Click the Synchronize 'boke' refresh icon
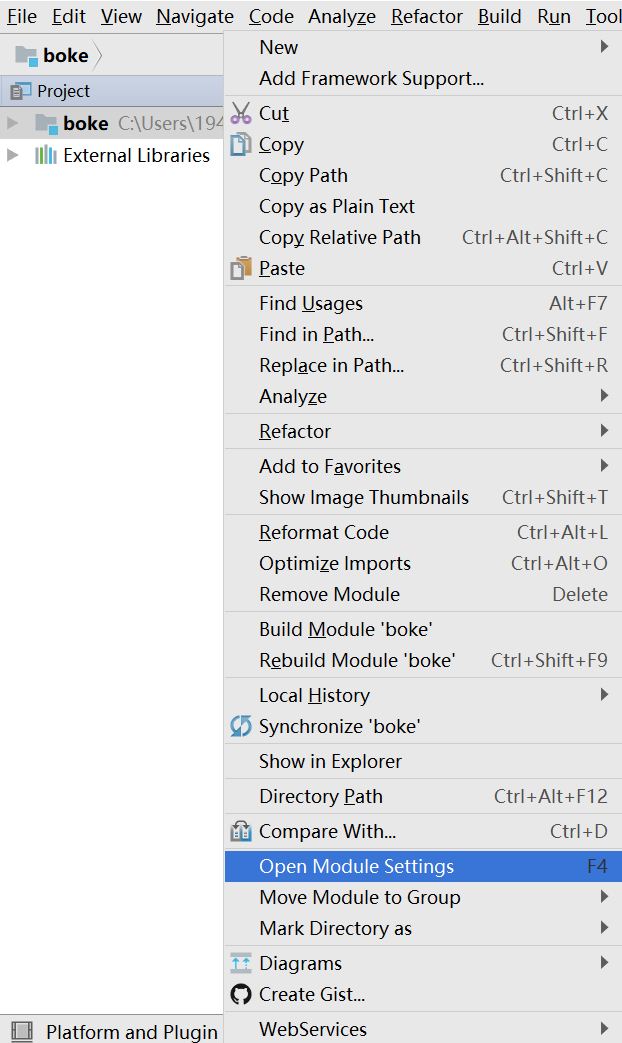Image resolution: width=622 pixels, height=1043 pixels. (x=241, y=726)
